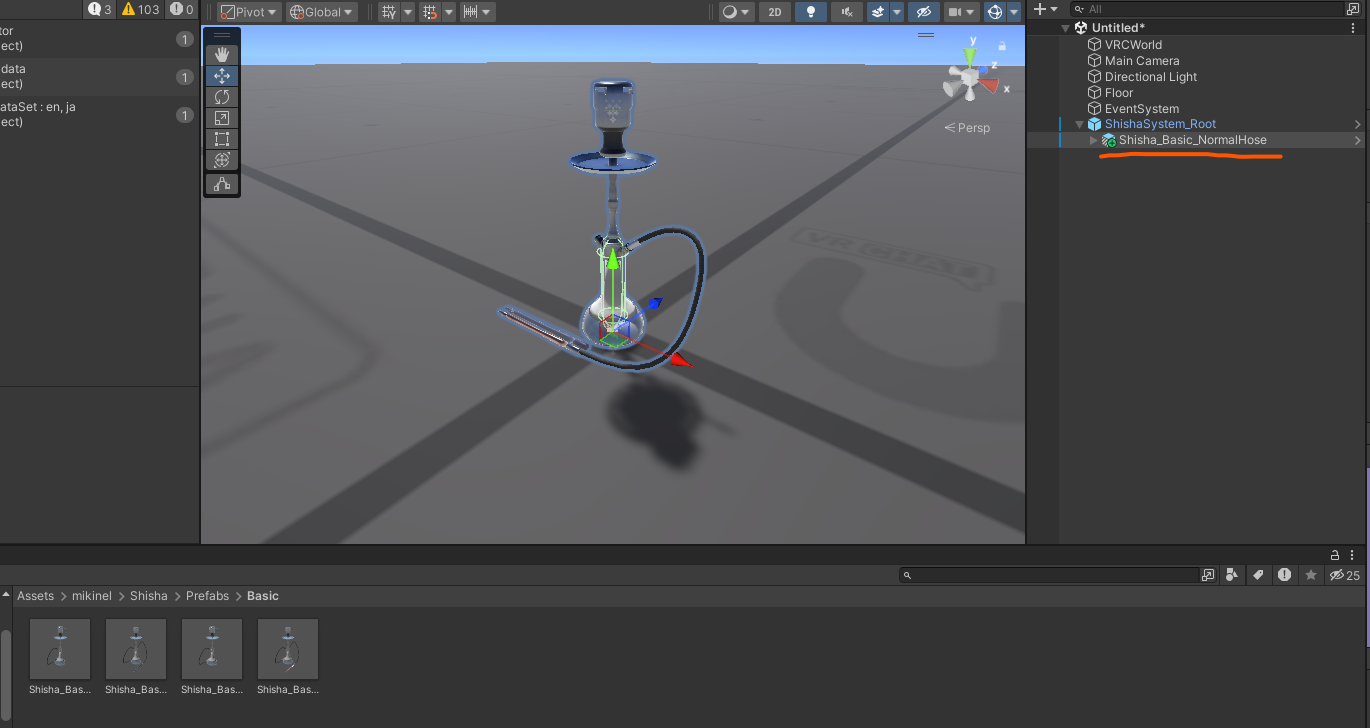This screenshot has height=728, width=1370.
Task: Toggle scene audio mute
Action: tap(846, 12)
